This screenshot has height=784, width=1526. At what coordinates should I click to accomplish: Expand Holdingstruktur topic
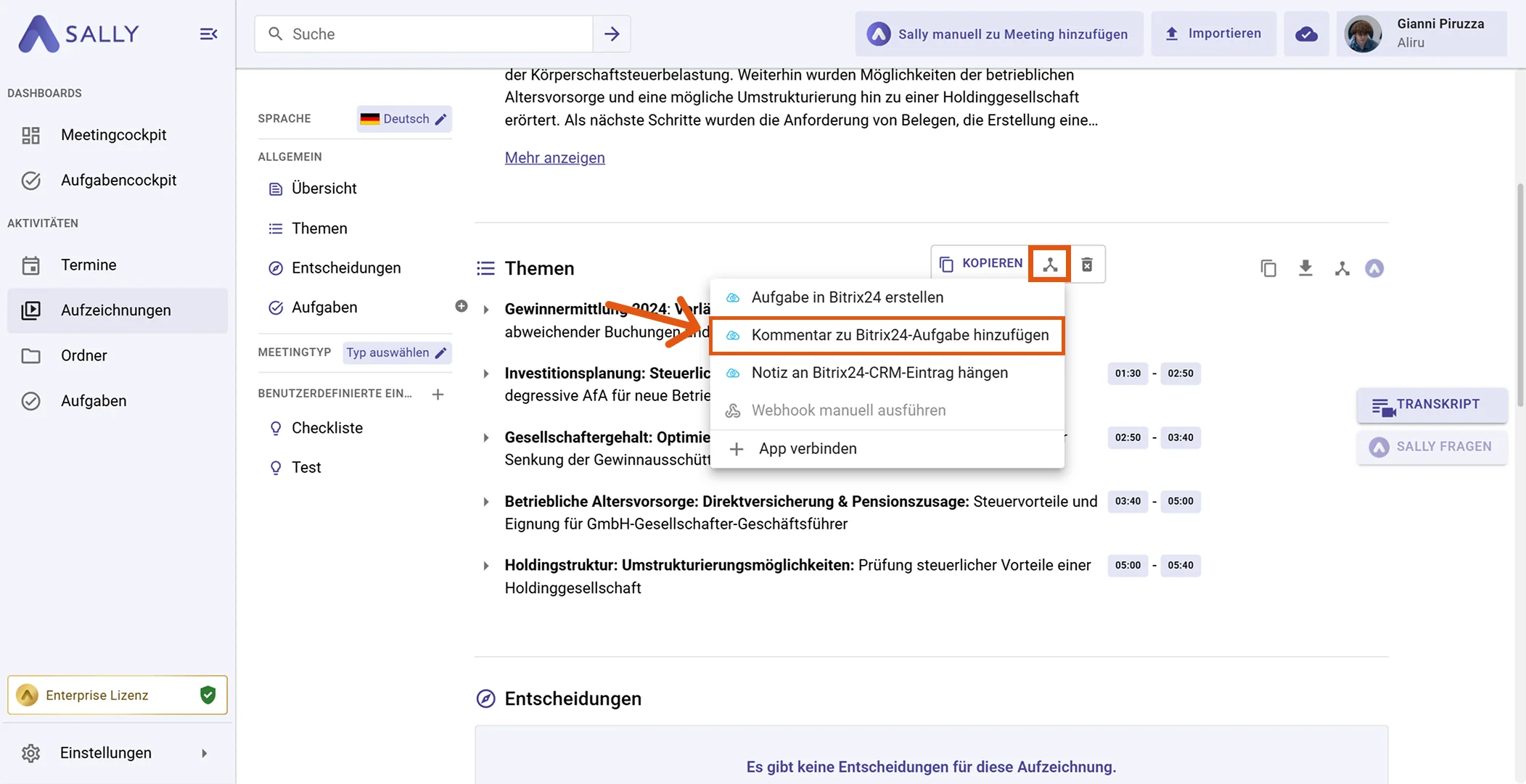tap(485, 566)
